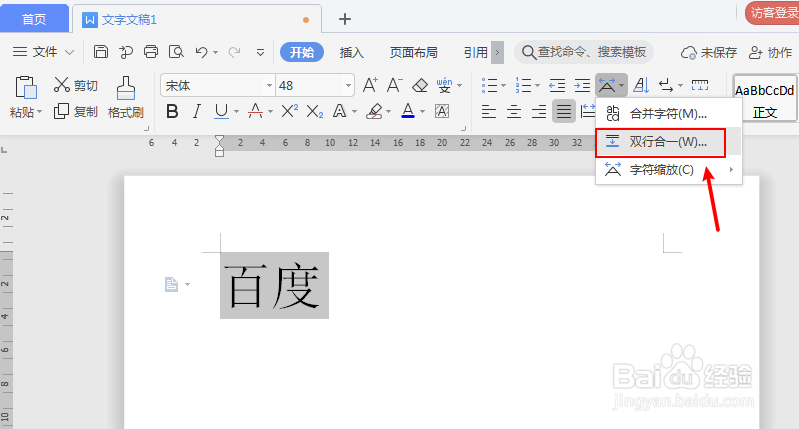The height and width of the screenshot is (429, 799).
Task: Expand ribbon tabs overflow arrow after 引用
Action: coord(497,52)
